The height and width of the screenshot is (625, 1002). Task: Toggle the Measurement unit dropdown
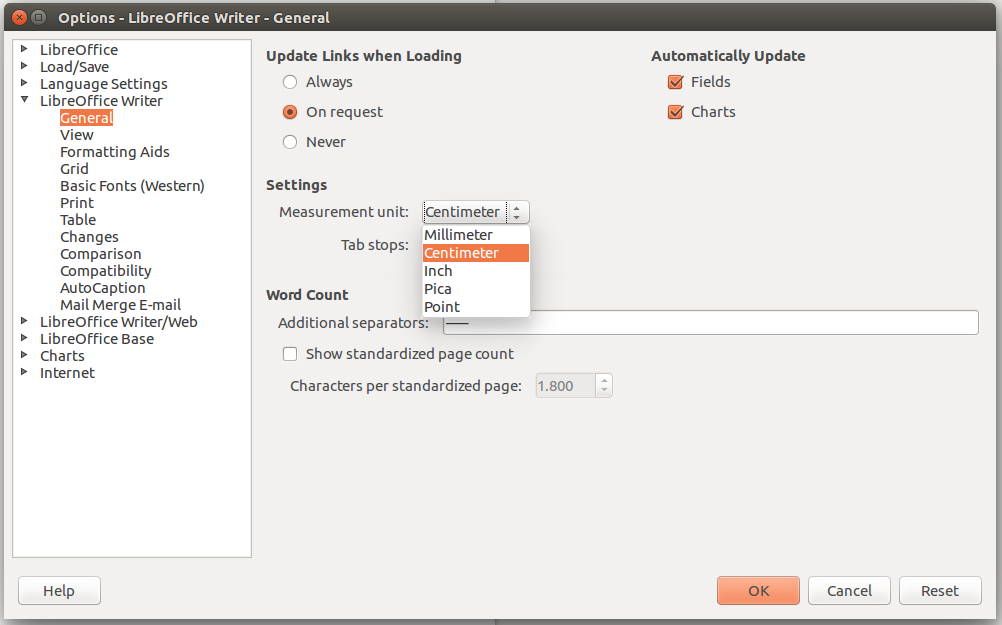pos(475,212)
